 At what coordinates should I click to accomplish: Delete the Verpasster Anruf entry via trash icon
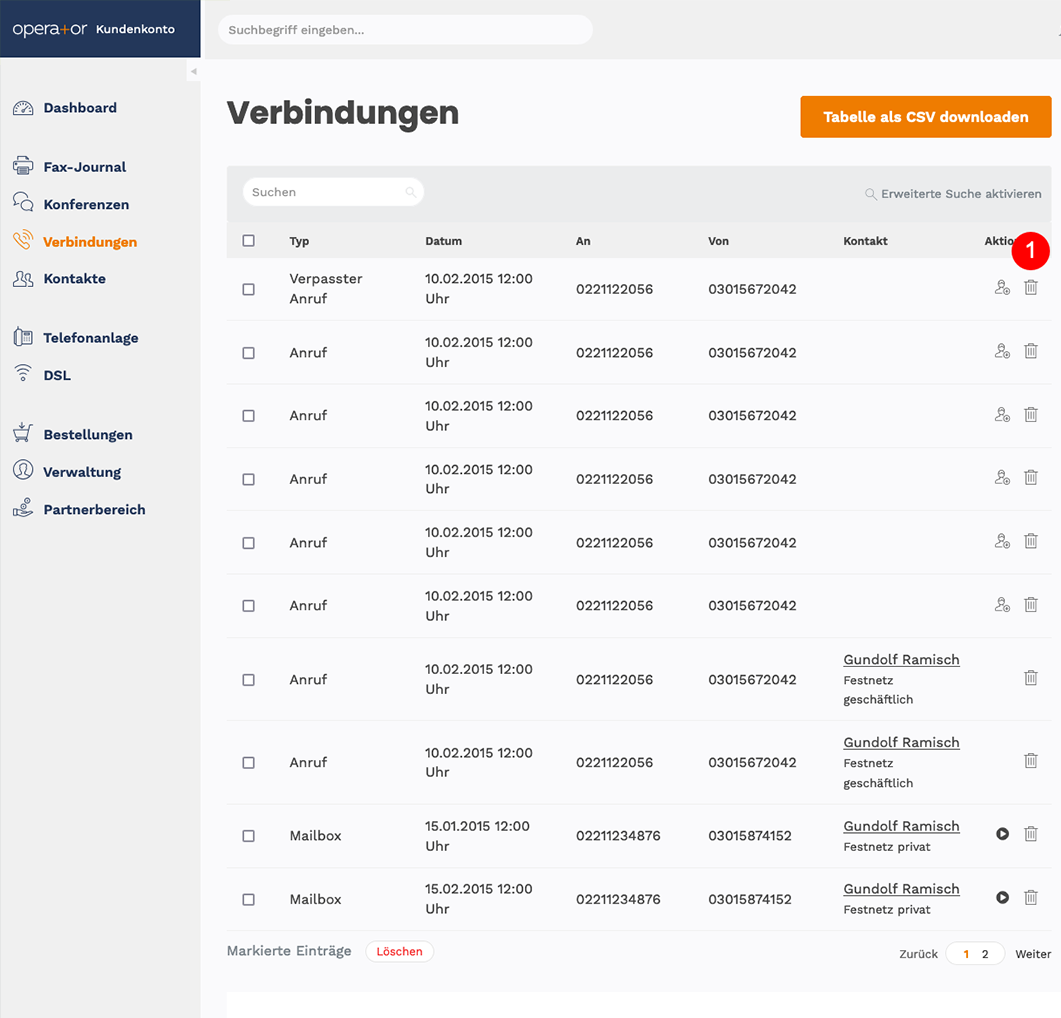coord(1031,288)
